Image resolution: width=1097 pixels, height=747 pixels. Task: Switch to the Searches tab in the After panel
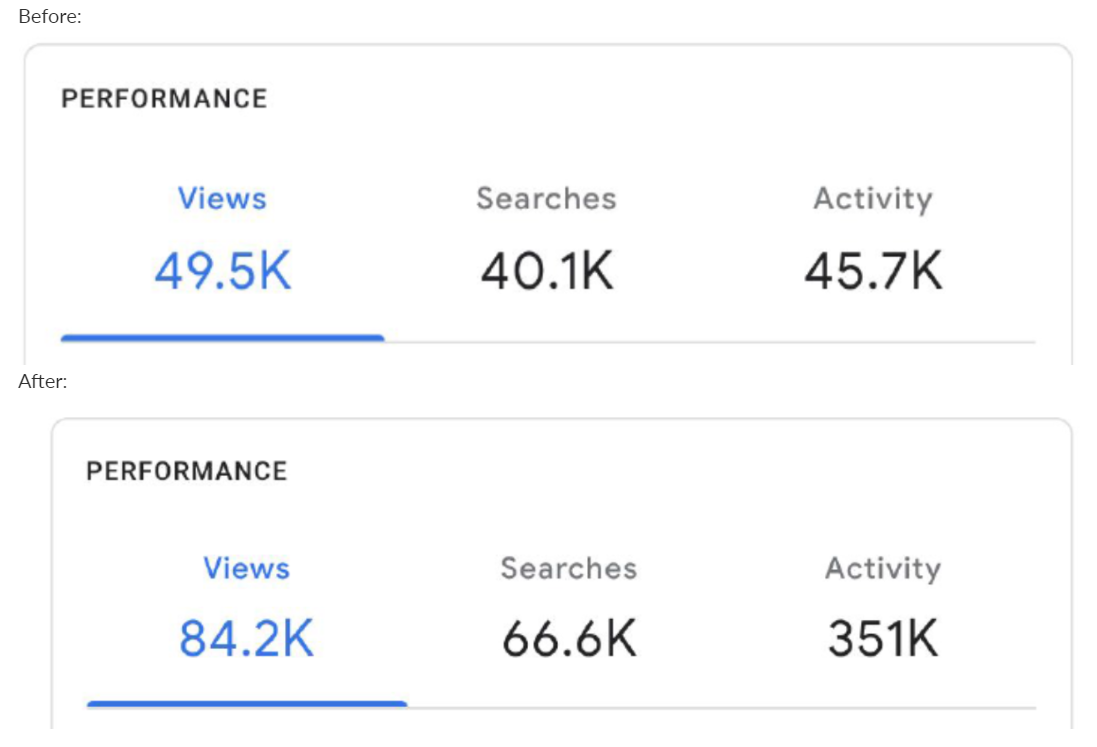[x=568, y=568]
